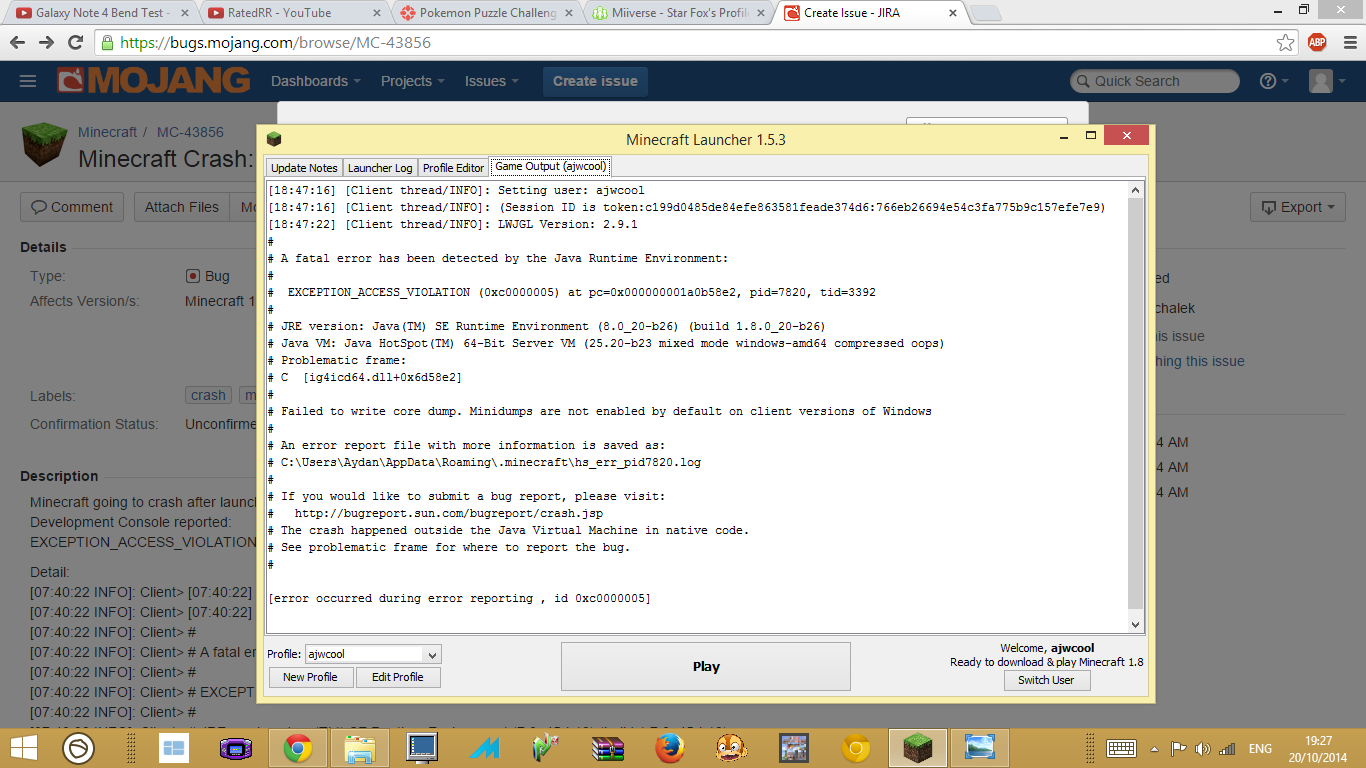Expand the Dashboards menu in JIRA
The height and width of the screenshot is (768, 1366).
tap(316, 81)
